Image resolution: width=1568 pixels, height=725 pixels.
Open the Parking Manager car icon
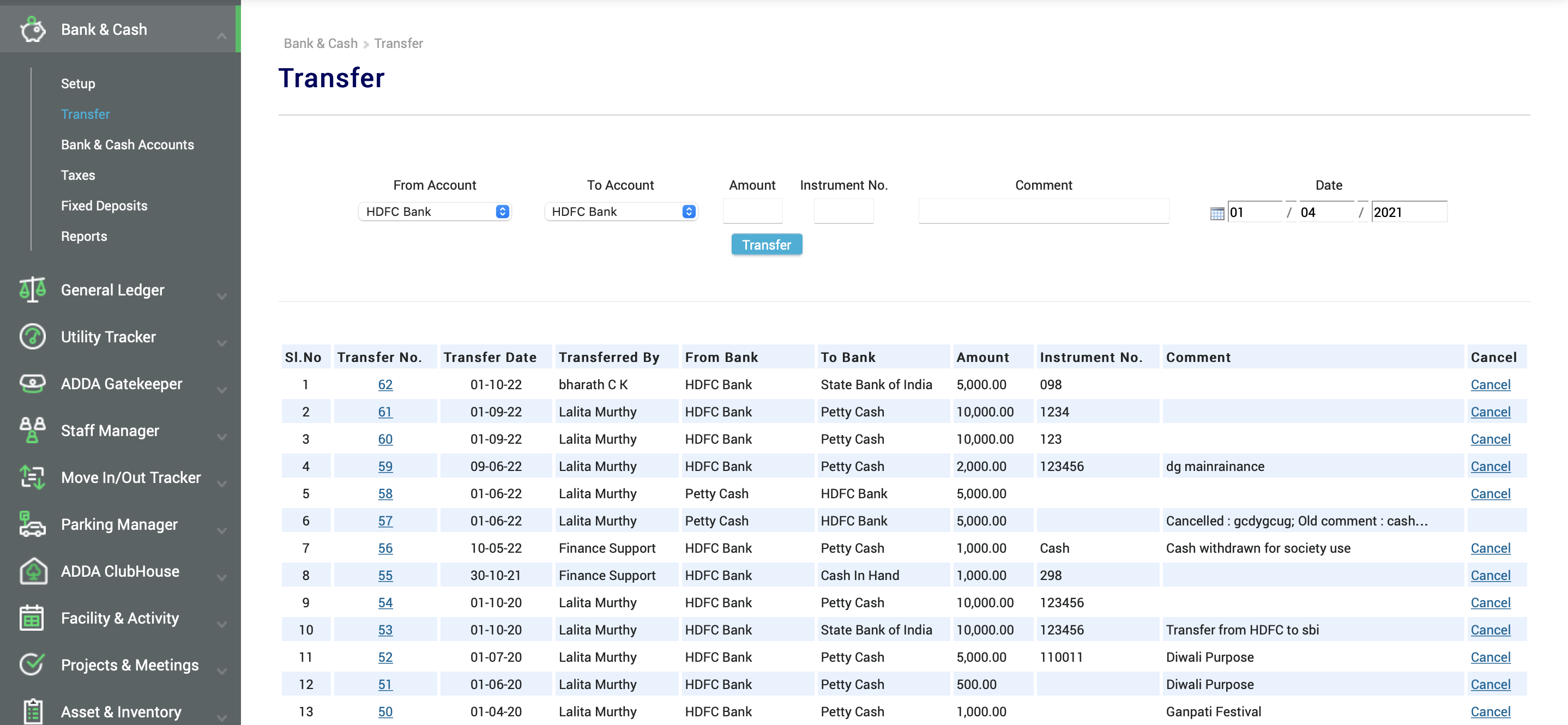(x=32, y=524)
